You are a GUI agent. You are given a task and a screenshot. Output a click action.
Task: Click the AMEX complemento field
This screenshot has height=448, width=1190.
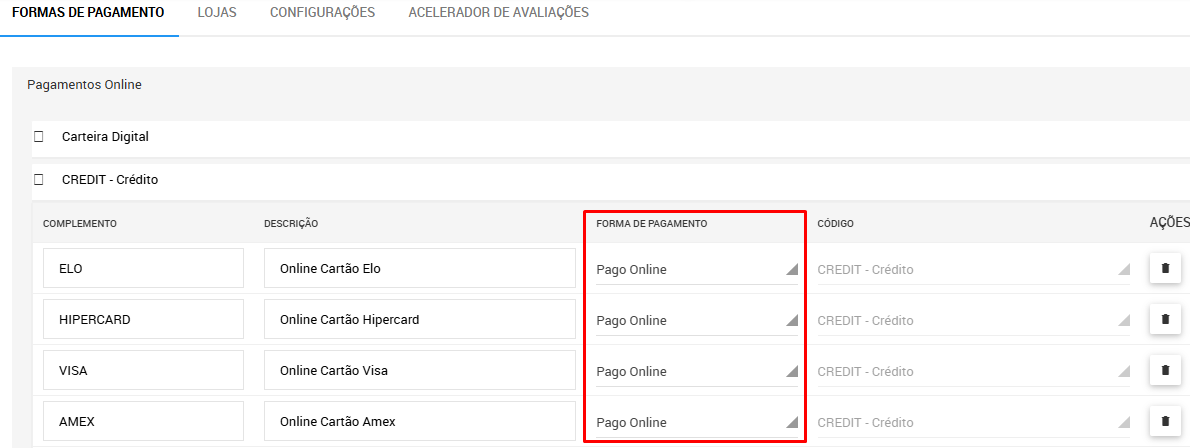point(143,421)
